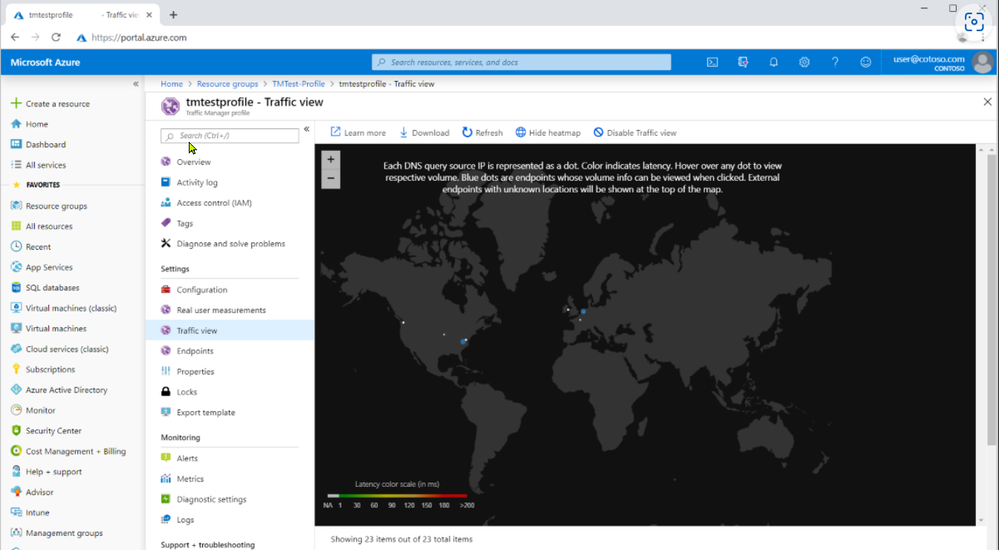
Task: Open Home in left sidebar
Action: point(30,124)
